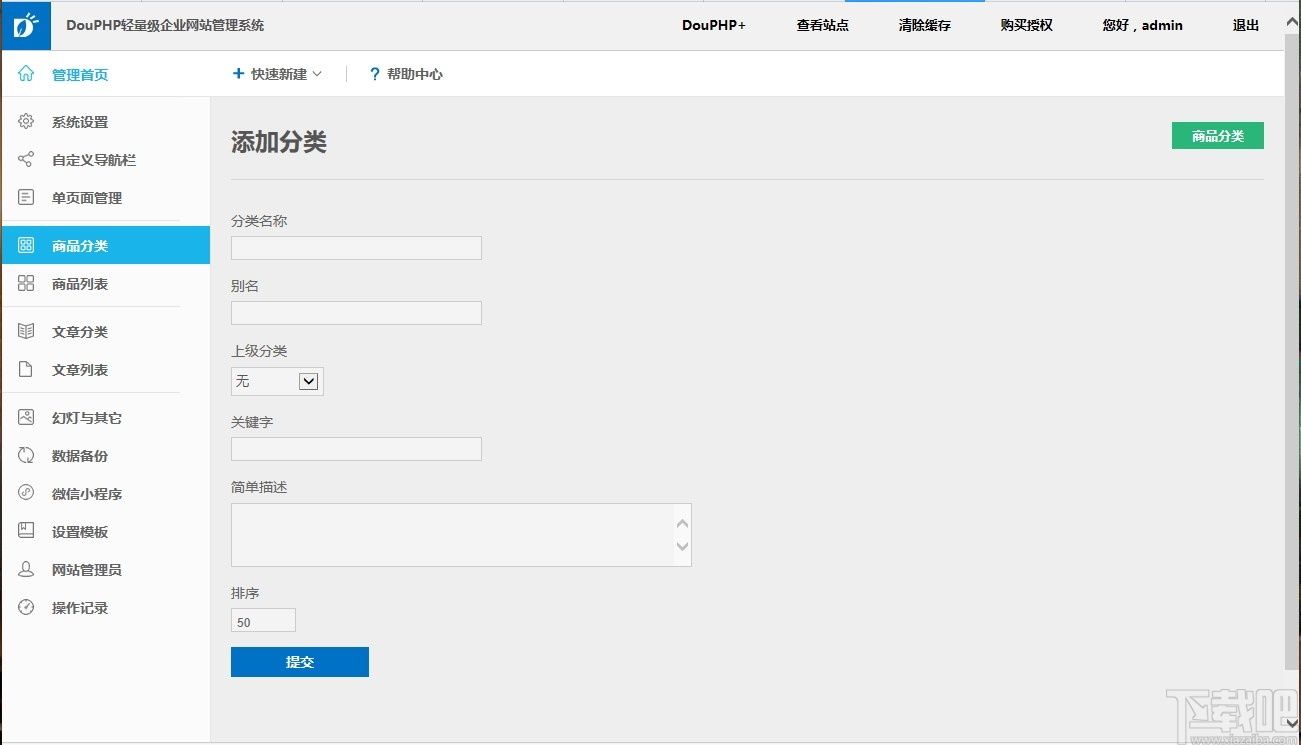Screen dimensions: 1301x745
Task: Open the 上级分类 select box
Action: pos(277,381)
